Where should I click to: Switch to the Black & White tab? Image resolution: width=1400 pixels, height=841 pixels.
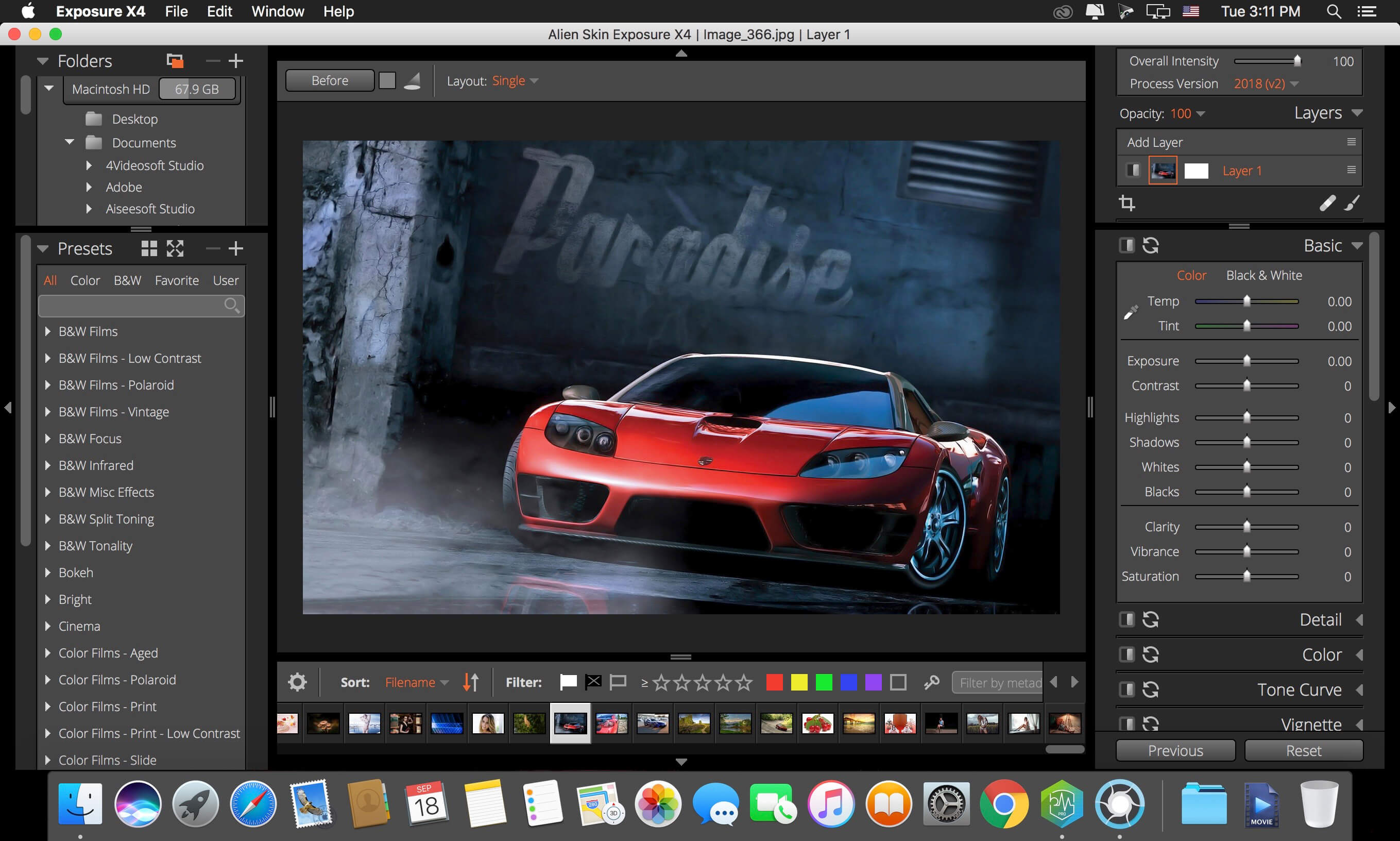point(1264,275)
